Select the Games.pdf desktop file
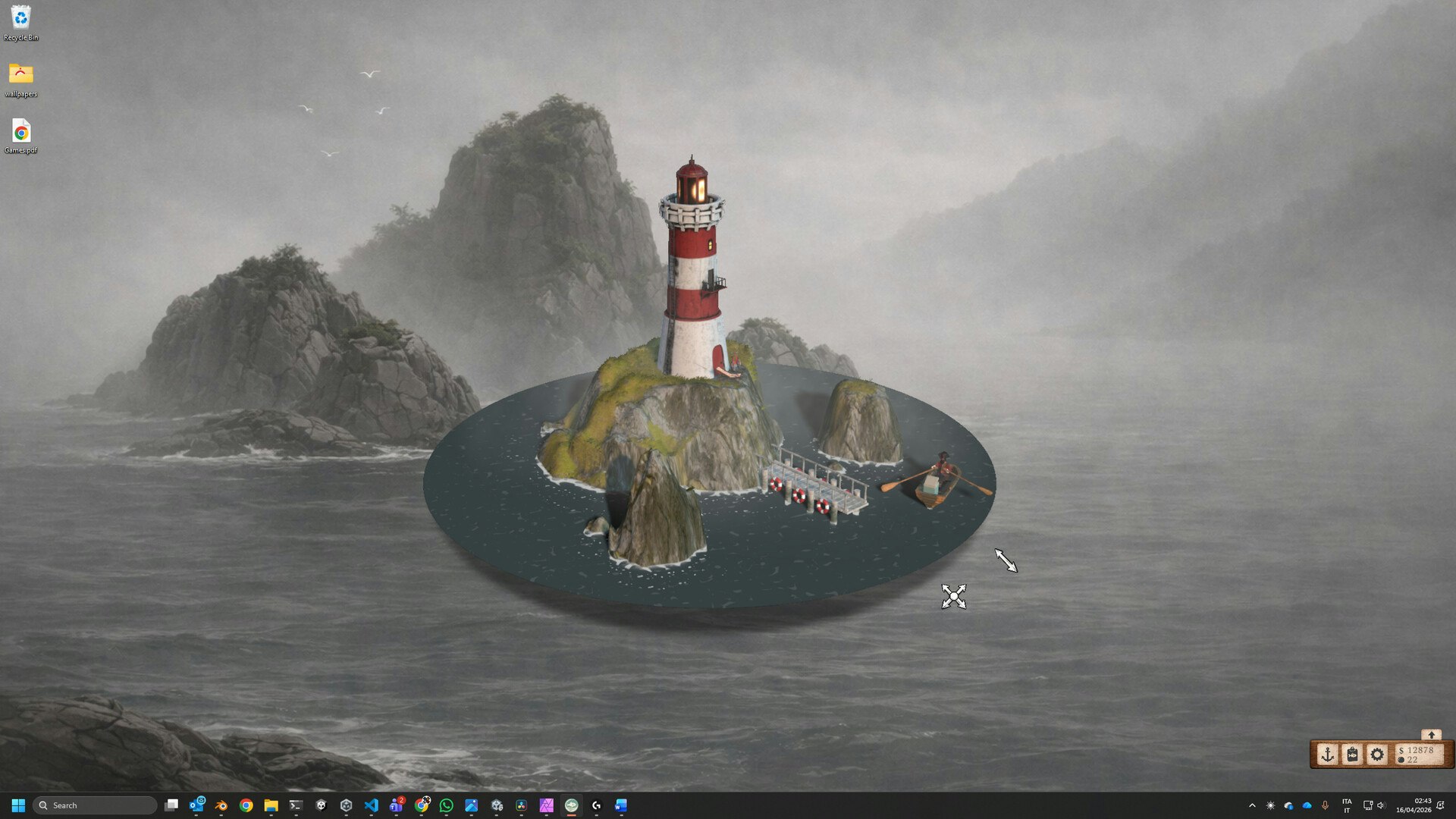Viewport: 1456px width, 819px height. coord(21,136)
